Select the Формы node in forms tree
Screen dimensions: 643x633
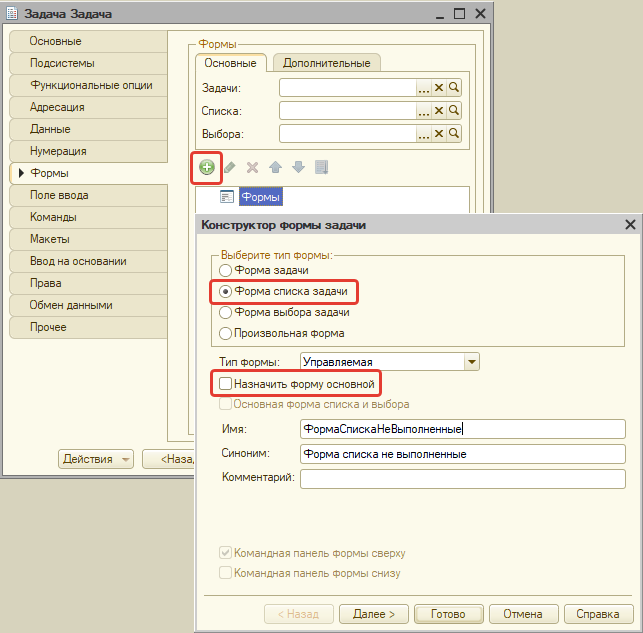click(x=261, y=197)
